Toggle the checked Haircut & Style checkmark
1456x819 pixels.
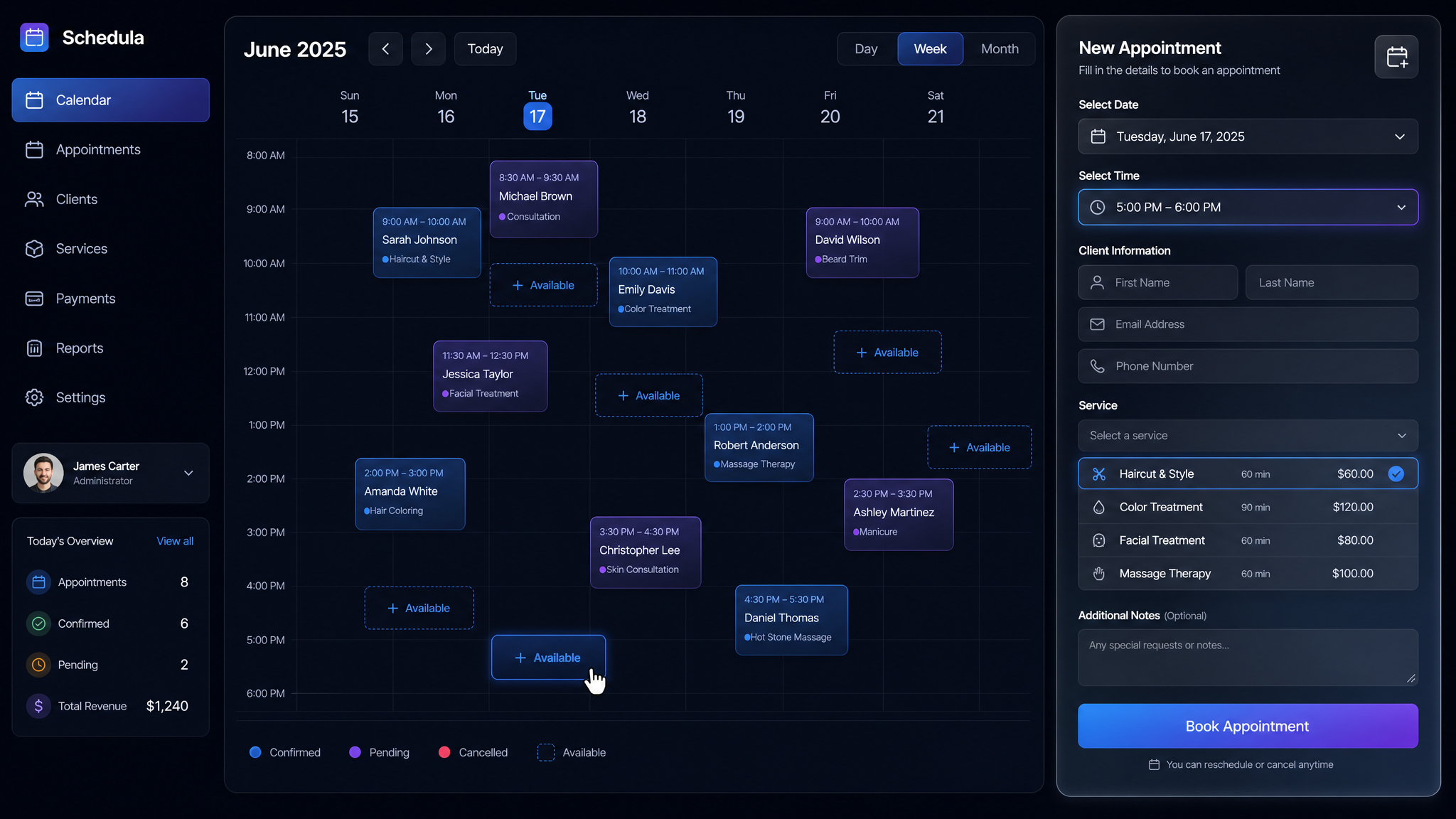click(1396, 474)
